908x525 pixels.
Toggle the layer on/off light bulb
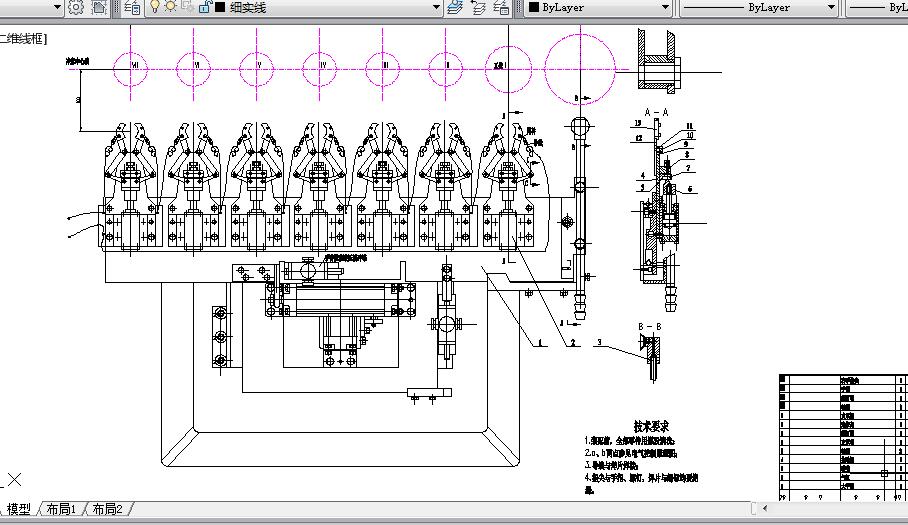(x=155, y=7)
